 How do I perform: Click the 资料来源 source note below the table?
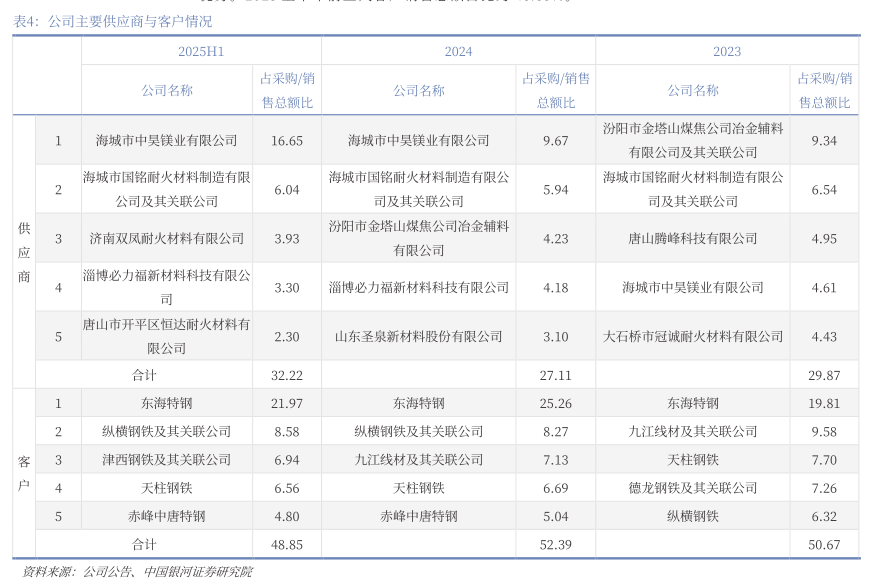tap(138, 572)
